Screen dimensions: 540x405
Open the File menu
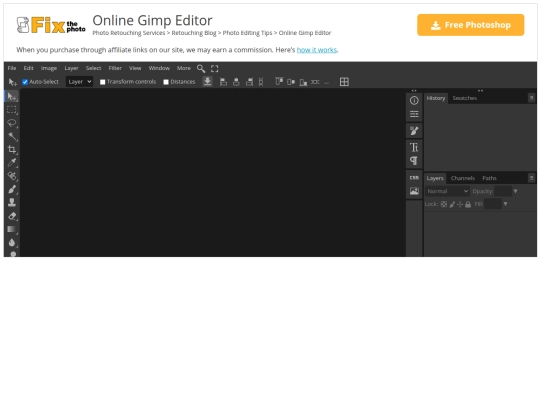[12, 68]
